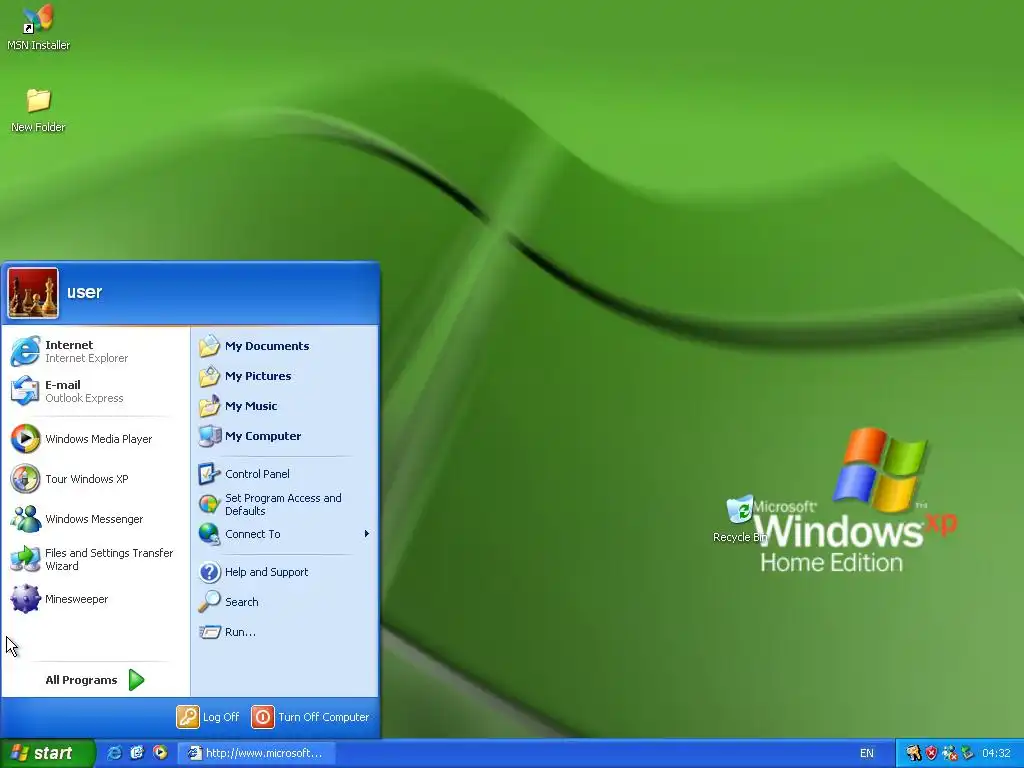The width and height of the screenshot is (1024, 768).
Task: Open Windows Media Player in Start menu
Action: coord(95,439)
